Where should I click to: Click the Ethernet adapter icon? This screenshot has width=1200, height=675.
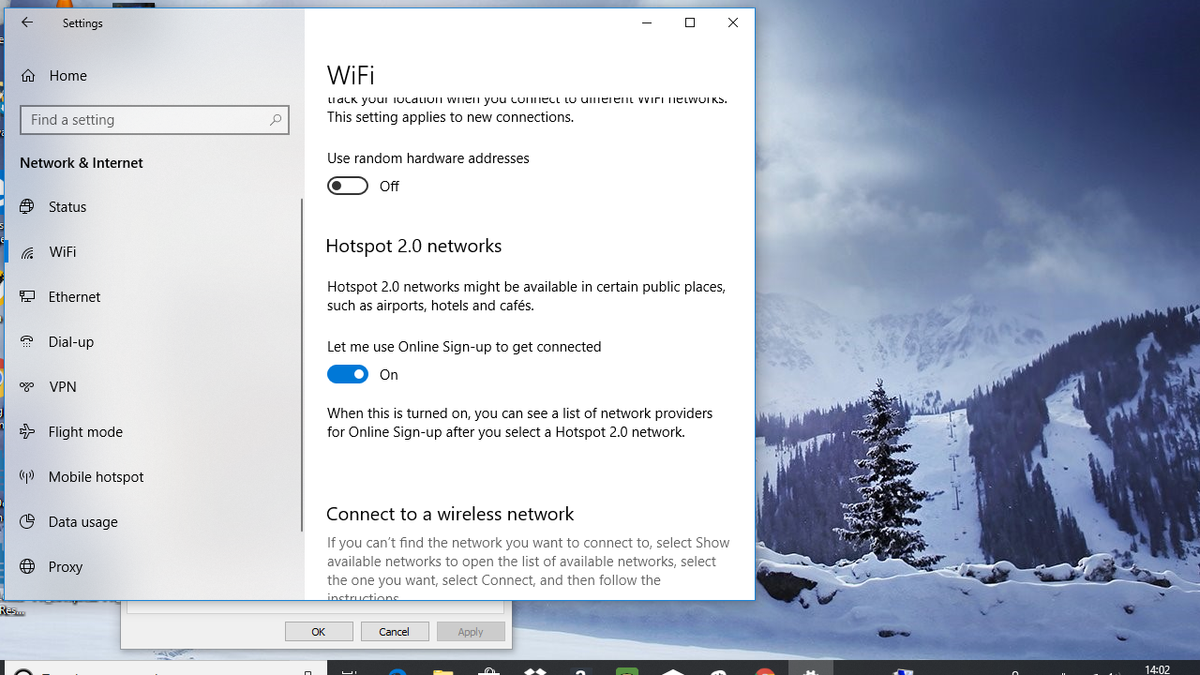pos(27,297)
